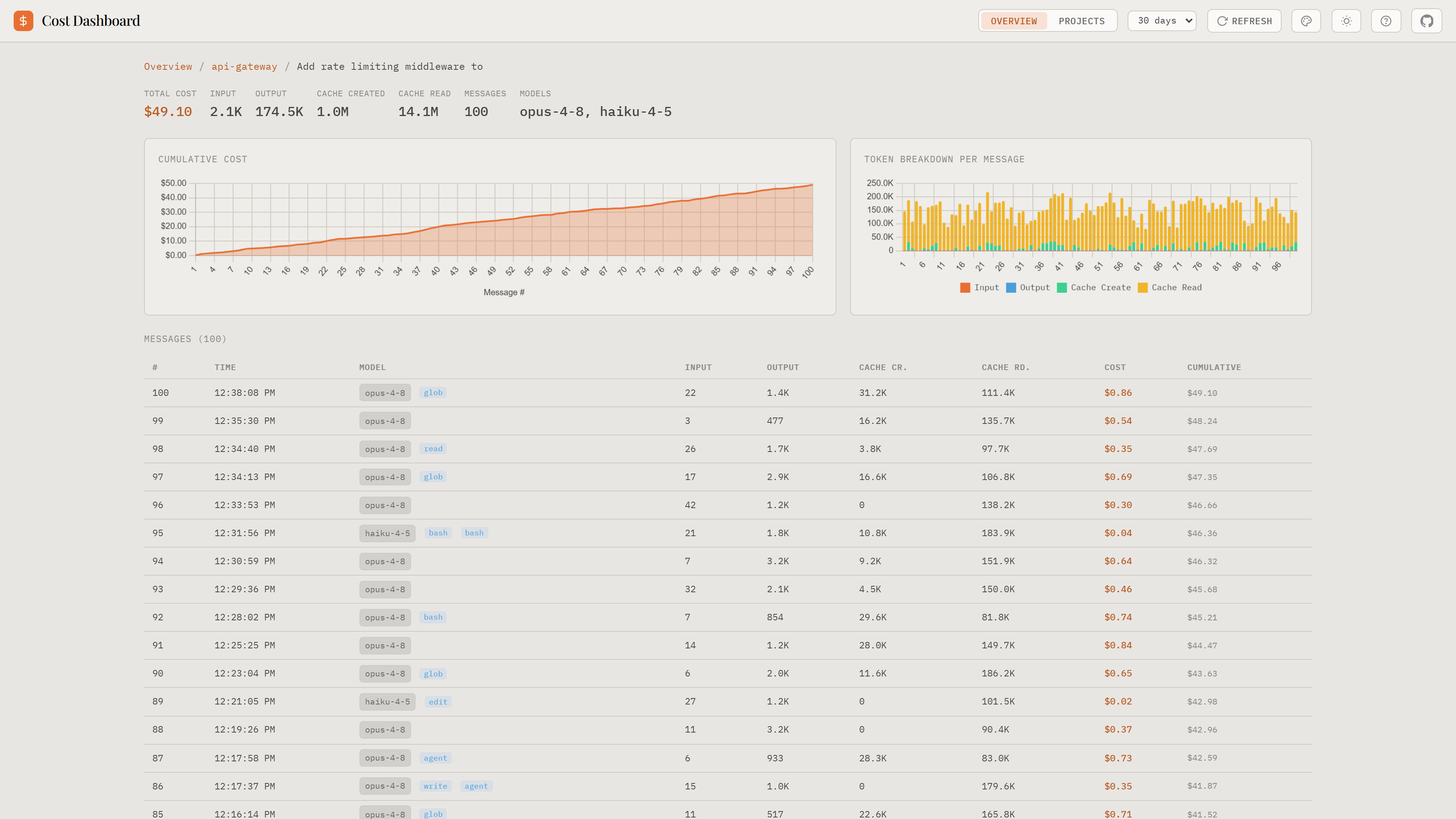Switch to the Projects tab
The height and width of the screenshot is (819, 1456).
pyautogui.click(x=1081, y=21)
